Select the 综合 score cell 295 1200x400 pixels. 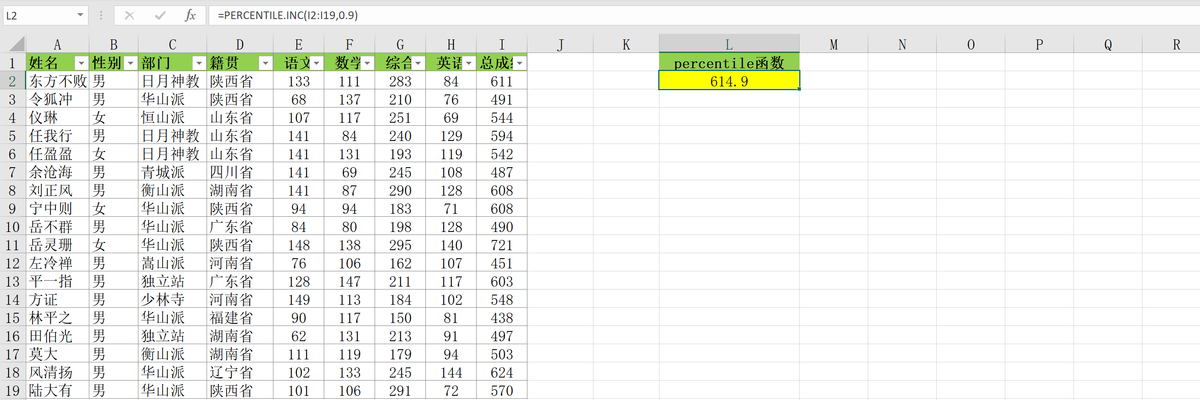(400, 244)
